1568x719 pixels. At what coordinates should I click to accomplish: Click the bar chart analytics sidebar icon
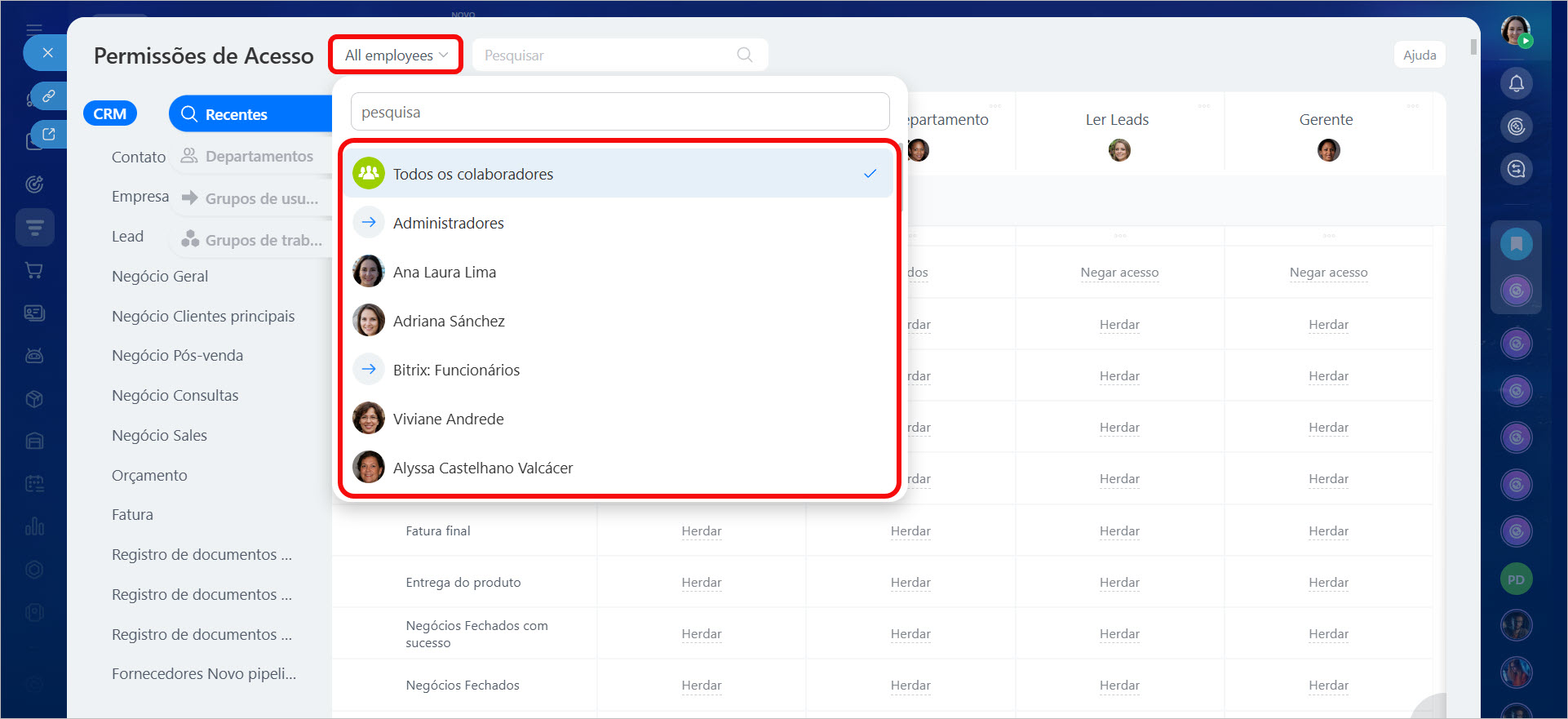pyautogui.click(x=34, y=526)
